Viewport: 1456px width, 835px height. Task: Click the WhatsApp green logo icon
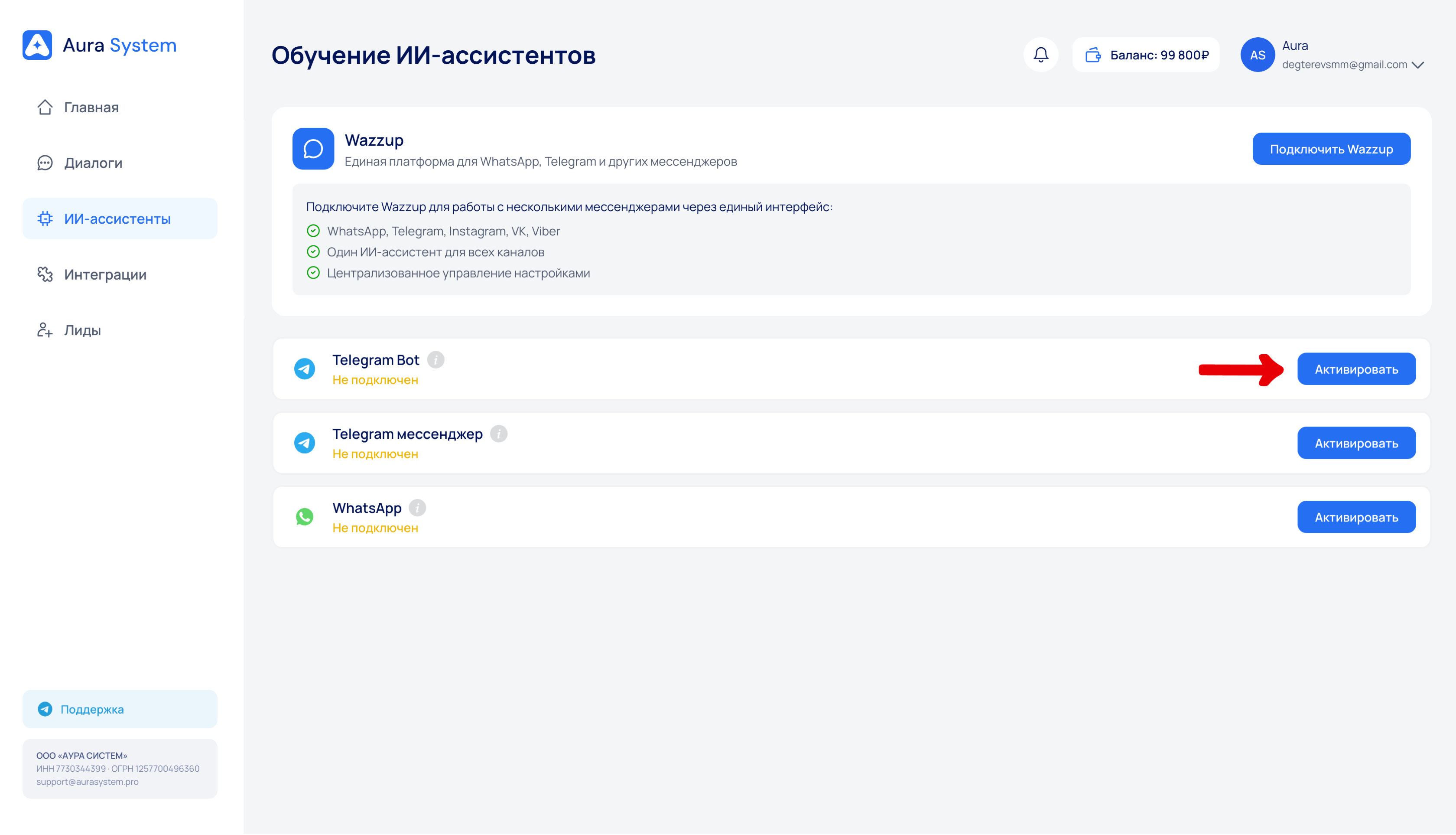pyautogui.click(x=304, y=517)
